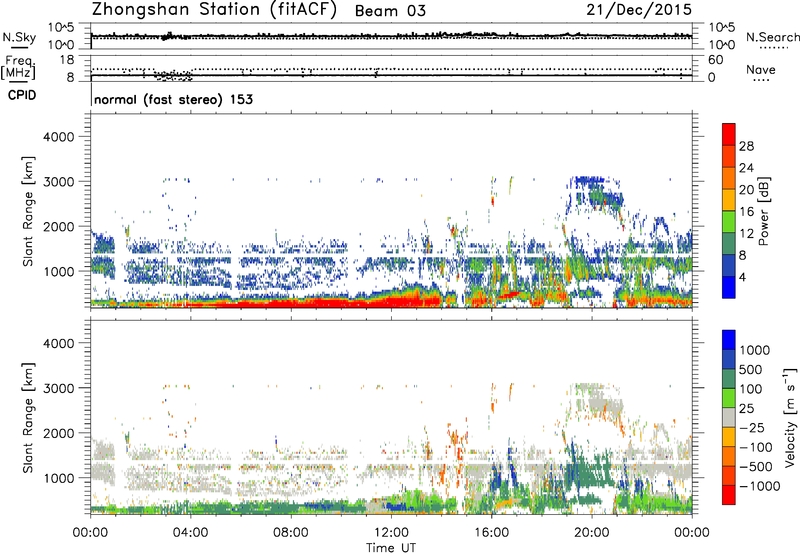Screen dimensions: 800x554
Task: Pick the light green power segment between 12 and 16
Action: [729, 222]
